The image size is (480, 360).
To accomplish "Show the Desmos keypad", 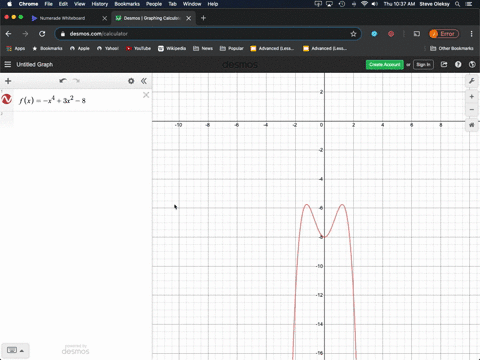I will click(15, 350).
